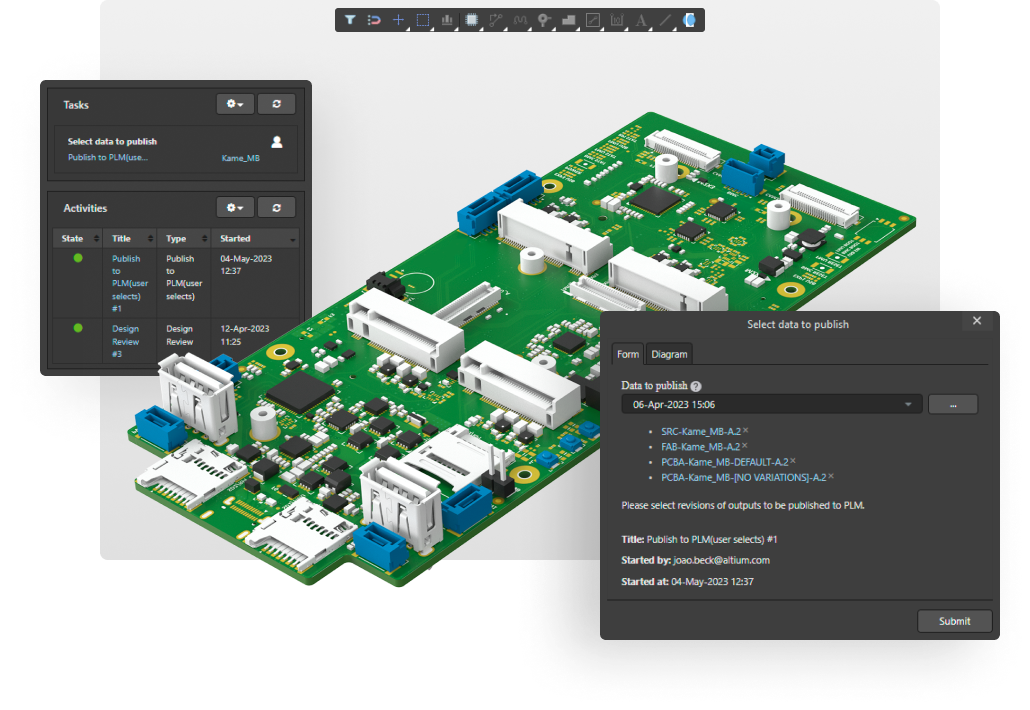Switch to the Diagram tab

[x=669, y=353]
